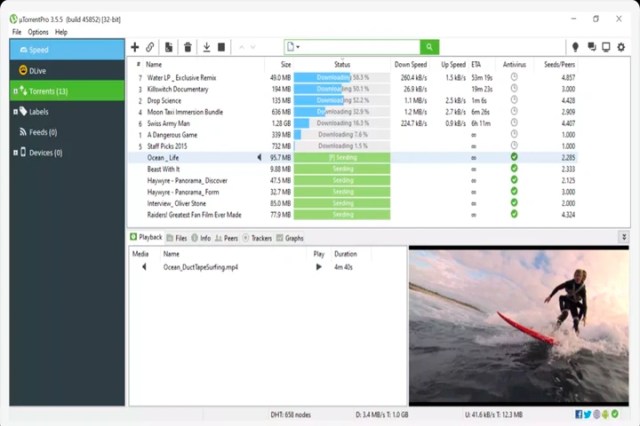
Task: Click Water LP downloading progress bar
Action: pos(342,77)
